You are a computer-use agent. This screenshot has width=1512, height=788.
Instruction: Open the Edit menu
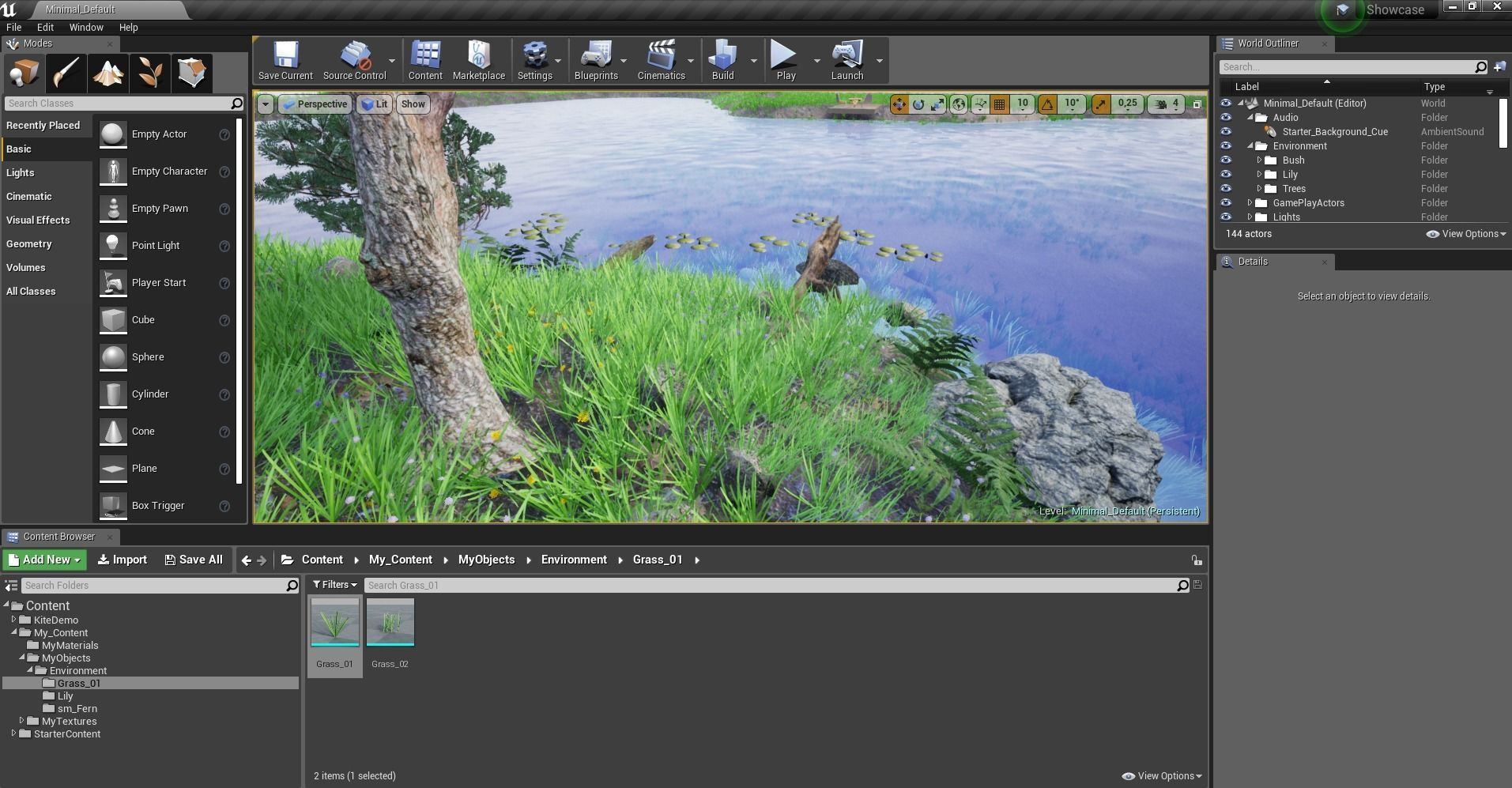[46, 27]
